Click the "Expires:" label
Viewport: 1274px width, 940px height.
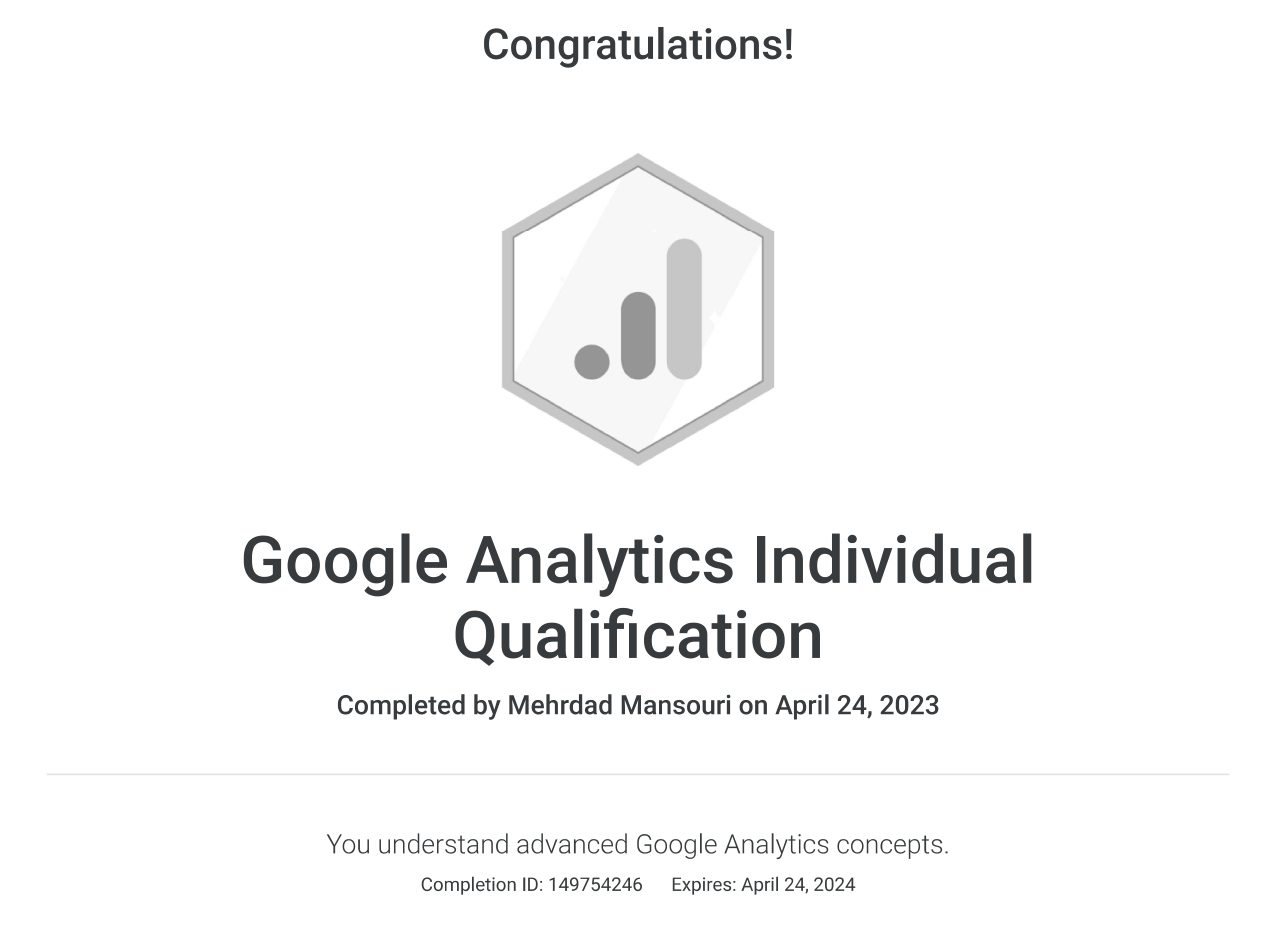click(x=703, y=885)
